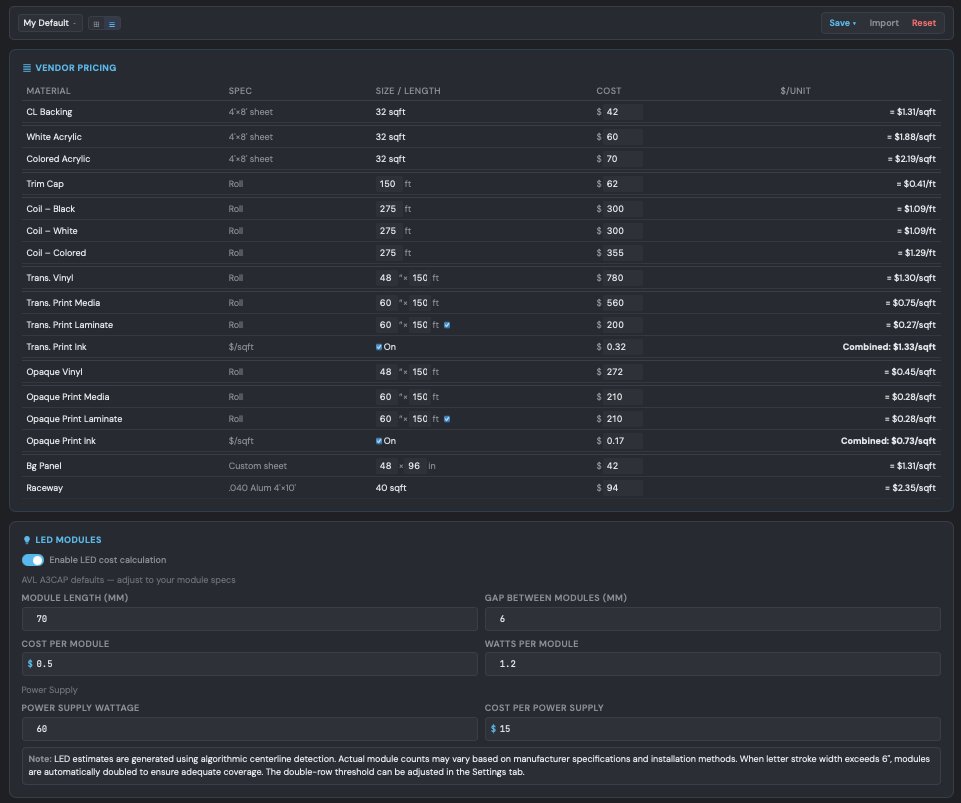The height and width of the screenshot is (803, 961).
Task: Click the red Reset button
Action: pyautogui.click(x=924, y=23)
